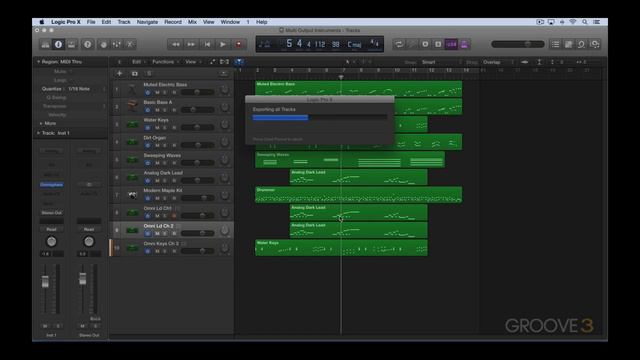Open the Mixer button in control bar
Image resolution: width=640 pixels, height=360 pixels.
(x=117, y=44)
